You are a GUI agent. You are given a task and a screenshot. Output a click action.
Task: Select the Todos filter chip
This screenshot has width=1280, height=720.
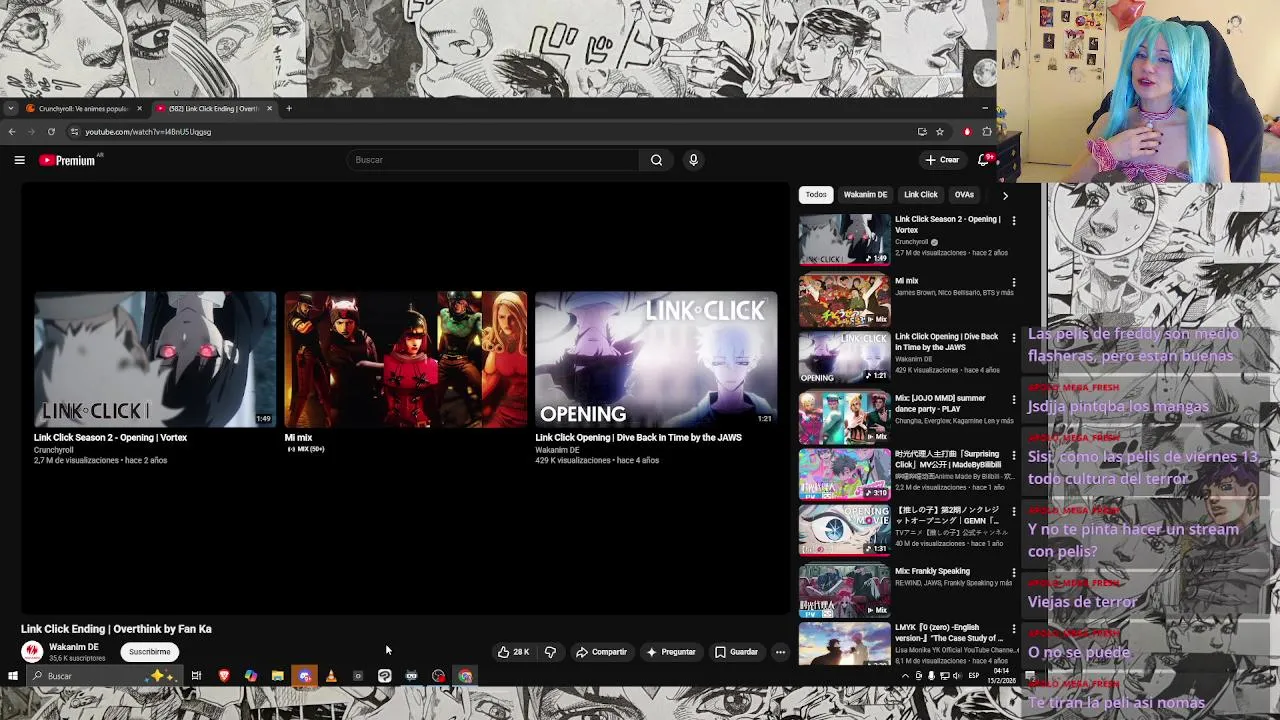coord(816,195)
